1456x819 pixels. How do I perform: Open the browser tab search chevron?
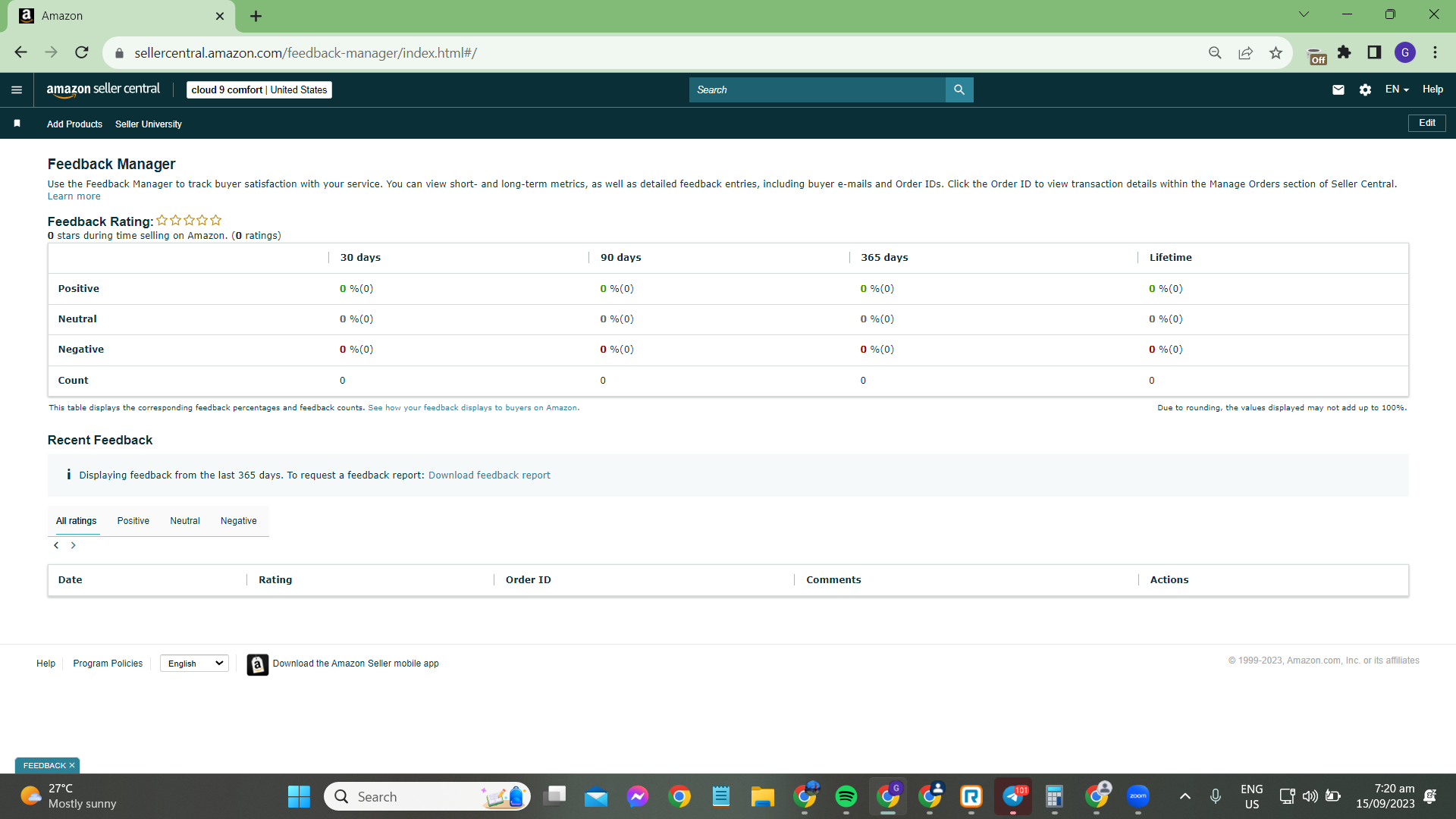click(1304, 14)
